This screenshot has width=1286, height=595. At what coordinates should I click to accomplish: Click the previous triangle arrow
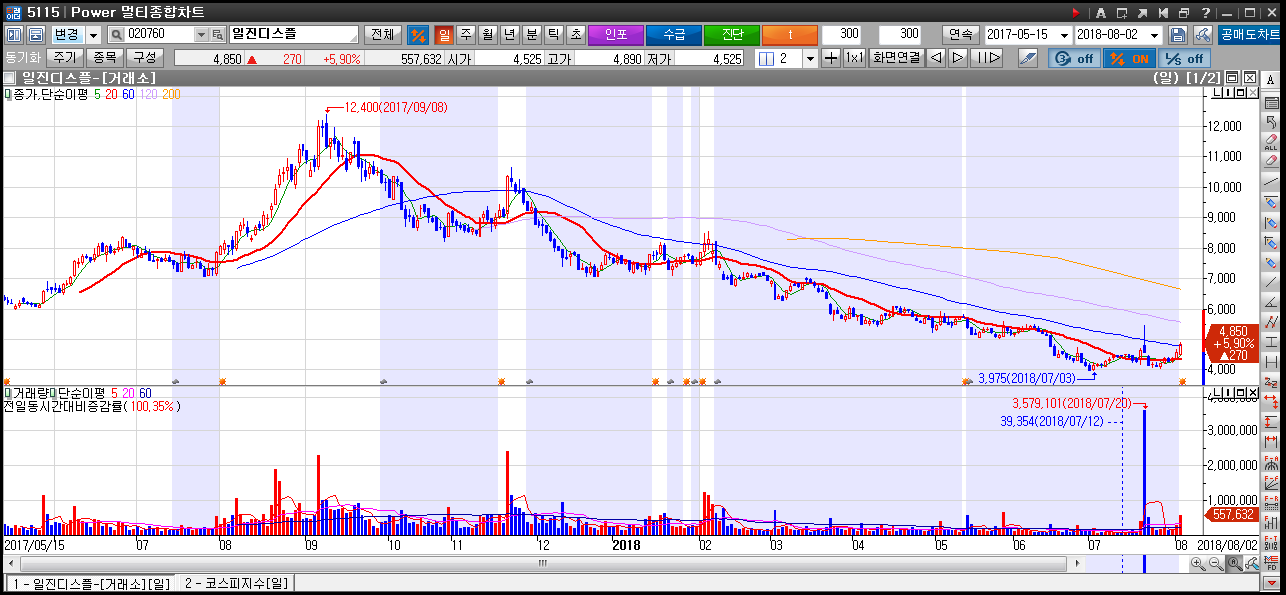936,58
